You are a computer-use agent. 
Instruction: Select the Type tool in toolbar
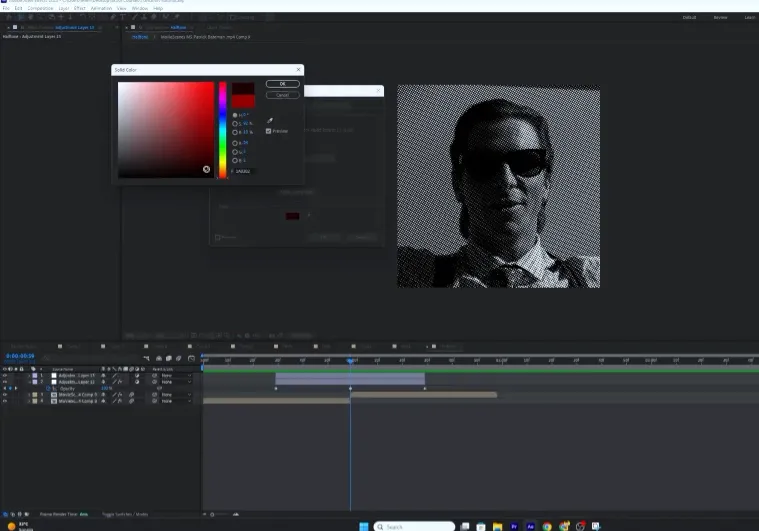pyautogui.click(x=123, y=17)
